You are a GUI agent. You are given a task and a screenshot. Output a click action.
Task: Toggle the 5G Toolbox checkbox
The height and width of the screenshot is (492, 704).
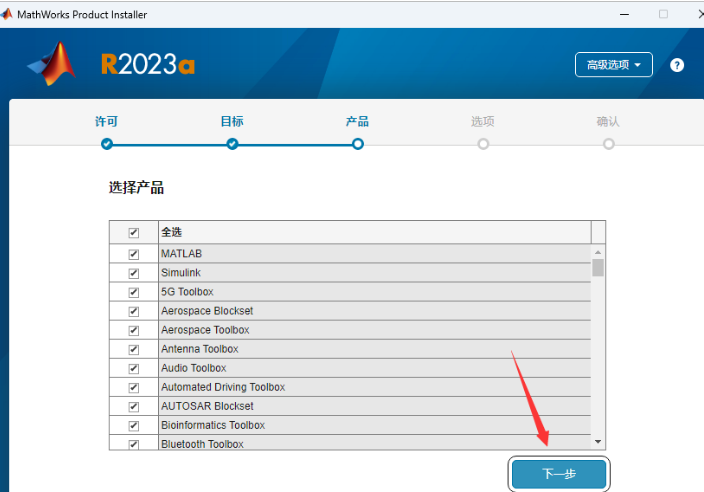point(133,292)
